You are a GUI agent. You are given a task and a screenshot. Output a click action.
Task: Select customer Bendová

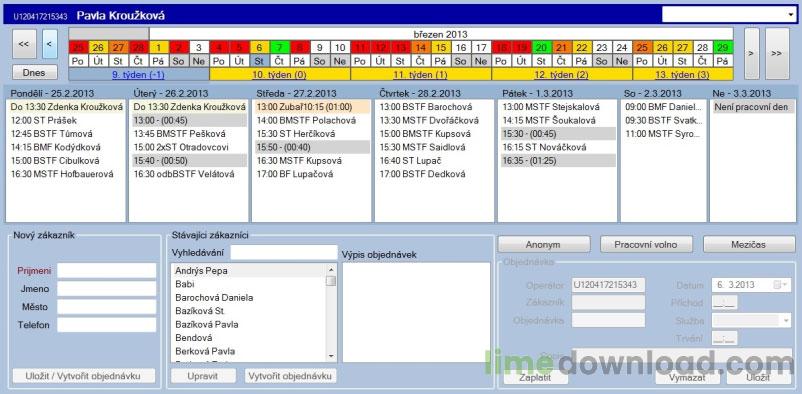(249, 338)
